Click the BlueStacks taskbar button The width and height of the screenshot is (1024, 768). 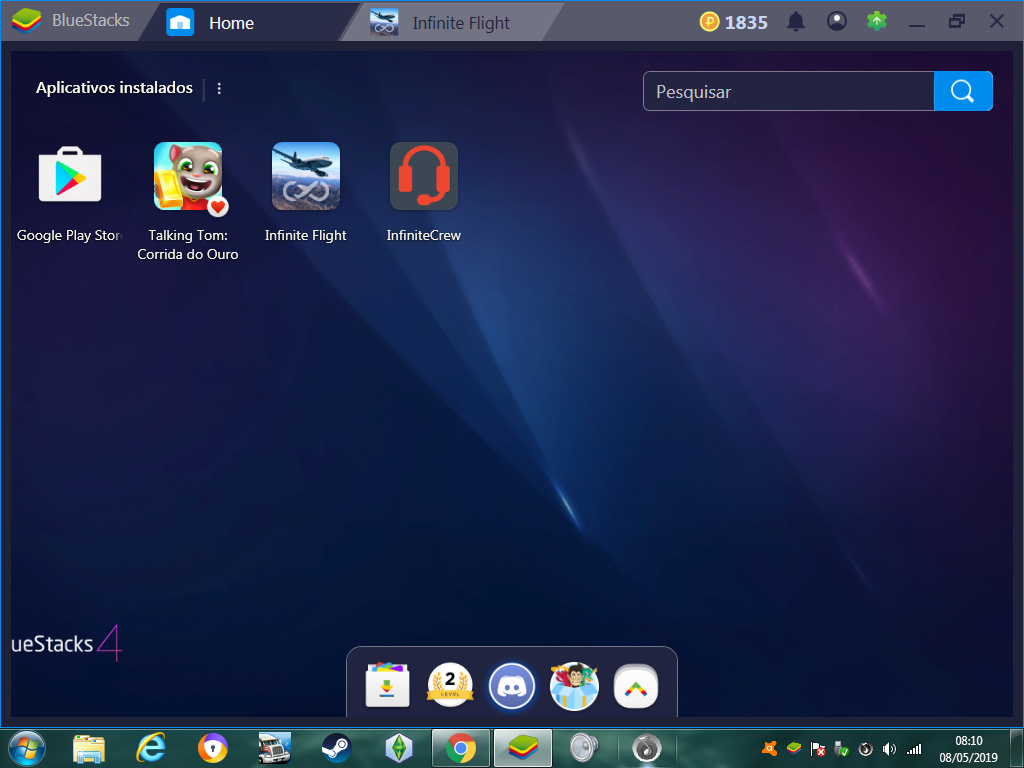point(523,748)
